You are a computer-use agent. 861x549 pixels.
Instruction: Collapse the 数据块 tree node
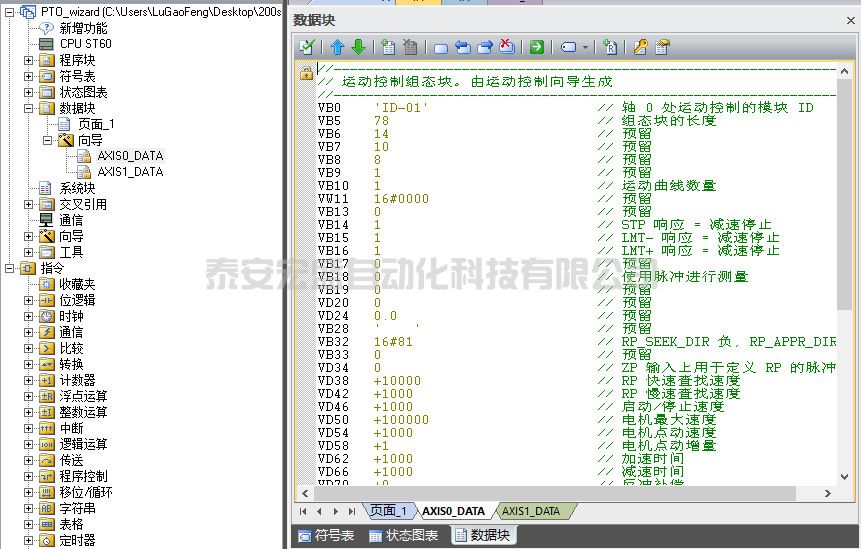29,108
